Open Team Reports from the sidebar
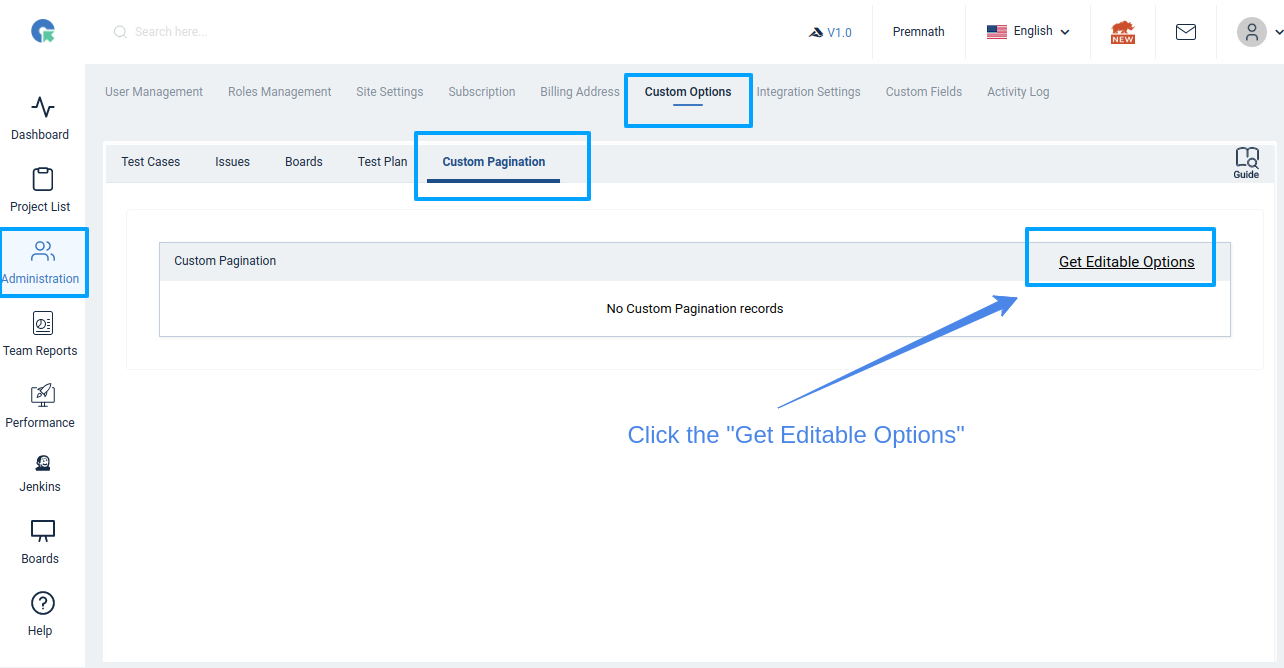This screenshot has width=1284, height=668. click(40, 334)
